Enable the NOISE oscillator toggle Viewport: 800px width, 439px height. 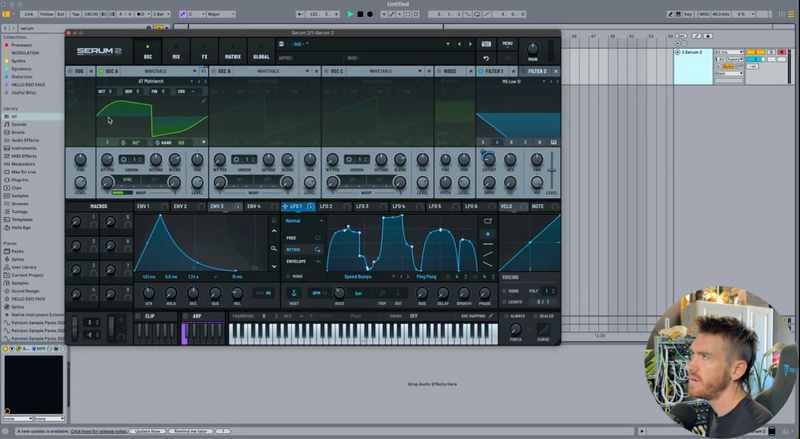click(x=439, y=71)
